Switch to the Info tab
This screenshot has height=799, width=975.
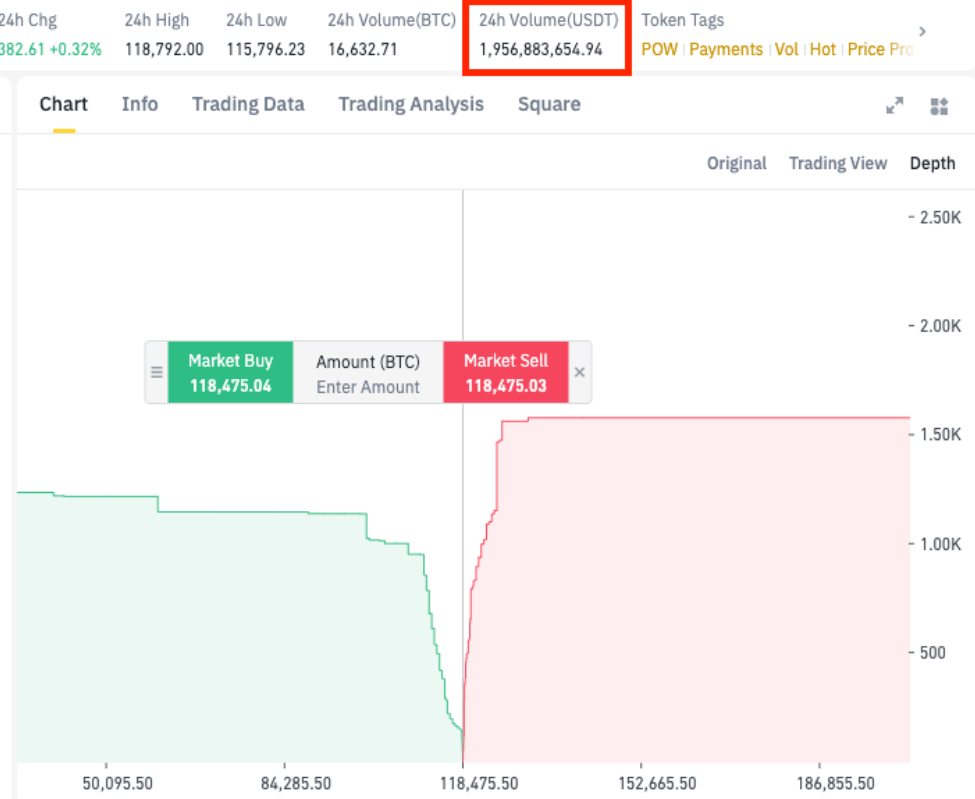[140, 104]
